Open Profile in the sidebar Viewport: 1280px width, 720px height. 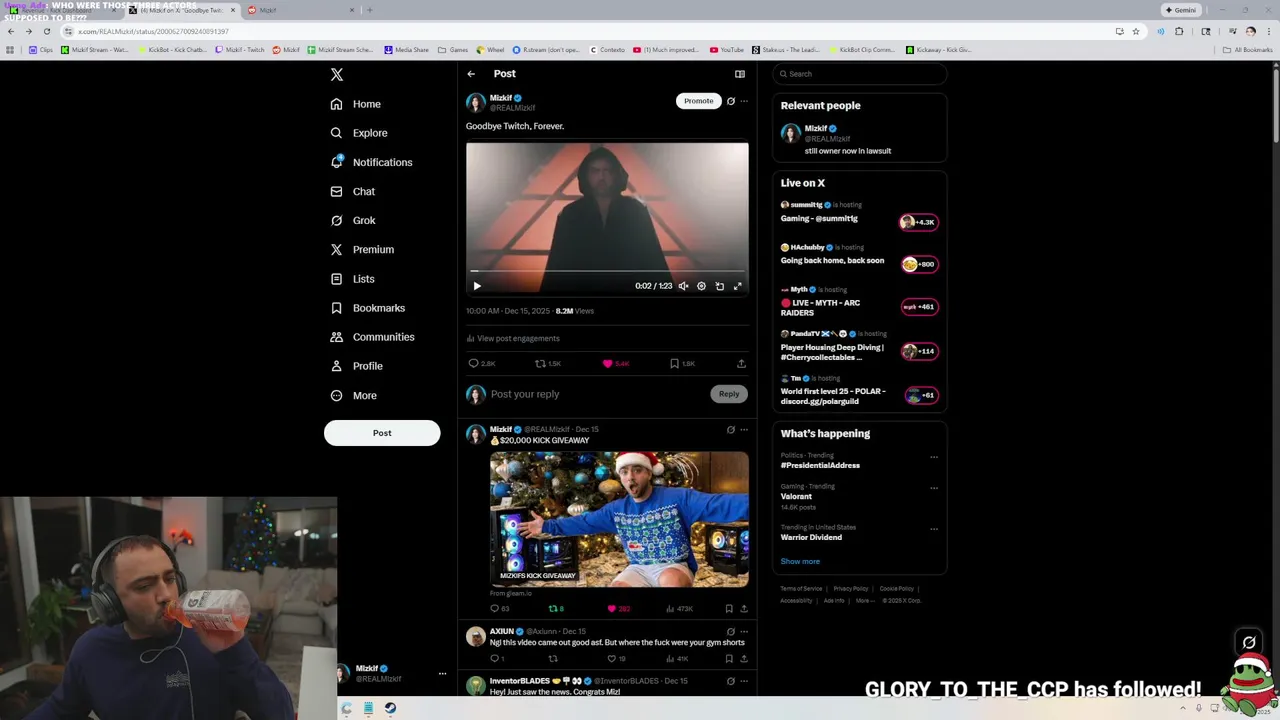[x=357, y=366]
